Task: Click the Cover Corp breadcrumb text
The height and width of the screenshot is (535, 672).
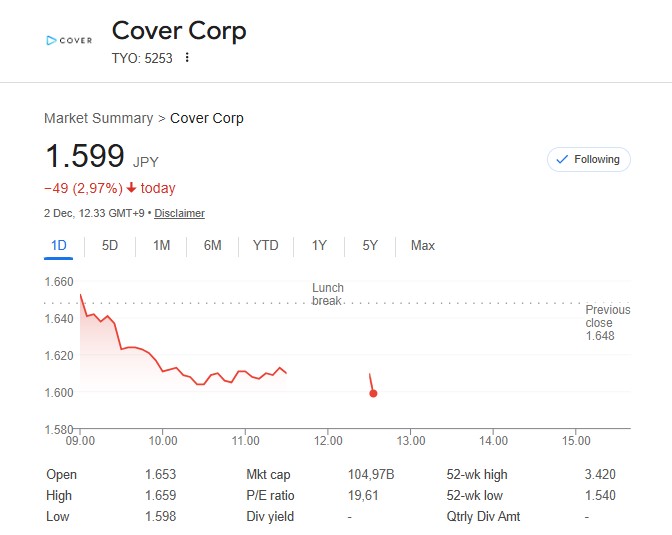Action: pyautogui.click(x=207, y=118)
